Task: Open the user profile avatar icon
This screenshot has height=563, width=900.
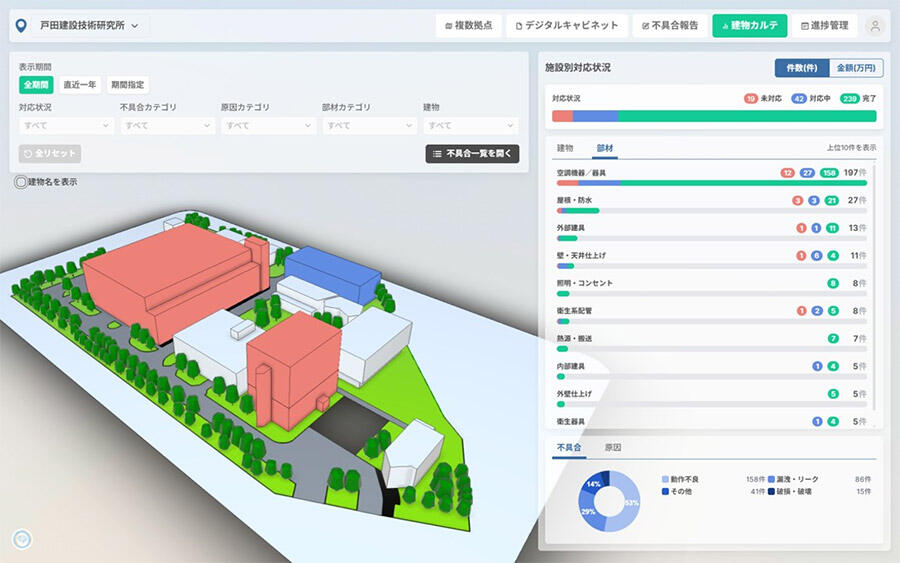Action: pos(875,26)
